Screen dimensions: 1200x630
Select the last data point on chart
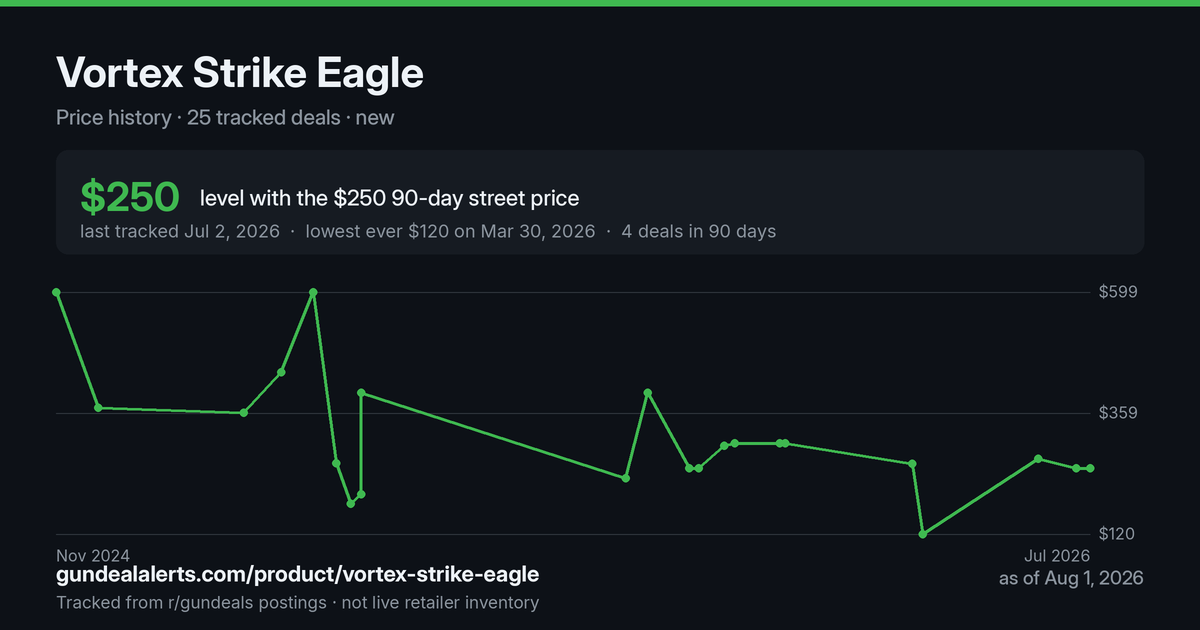(x=1090, y=468)
